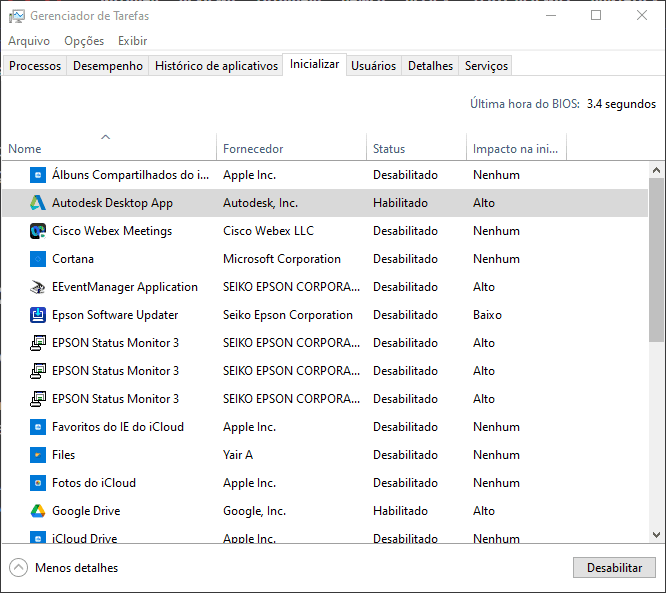Sort by the Nome column header

pos(110,147)
